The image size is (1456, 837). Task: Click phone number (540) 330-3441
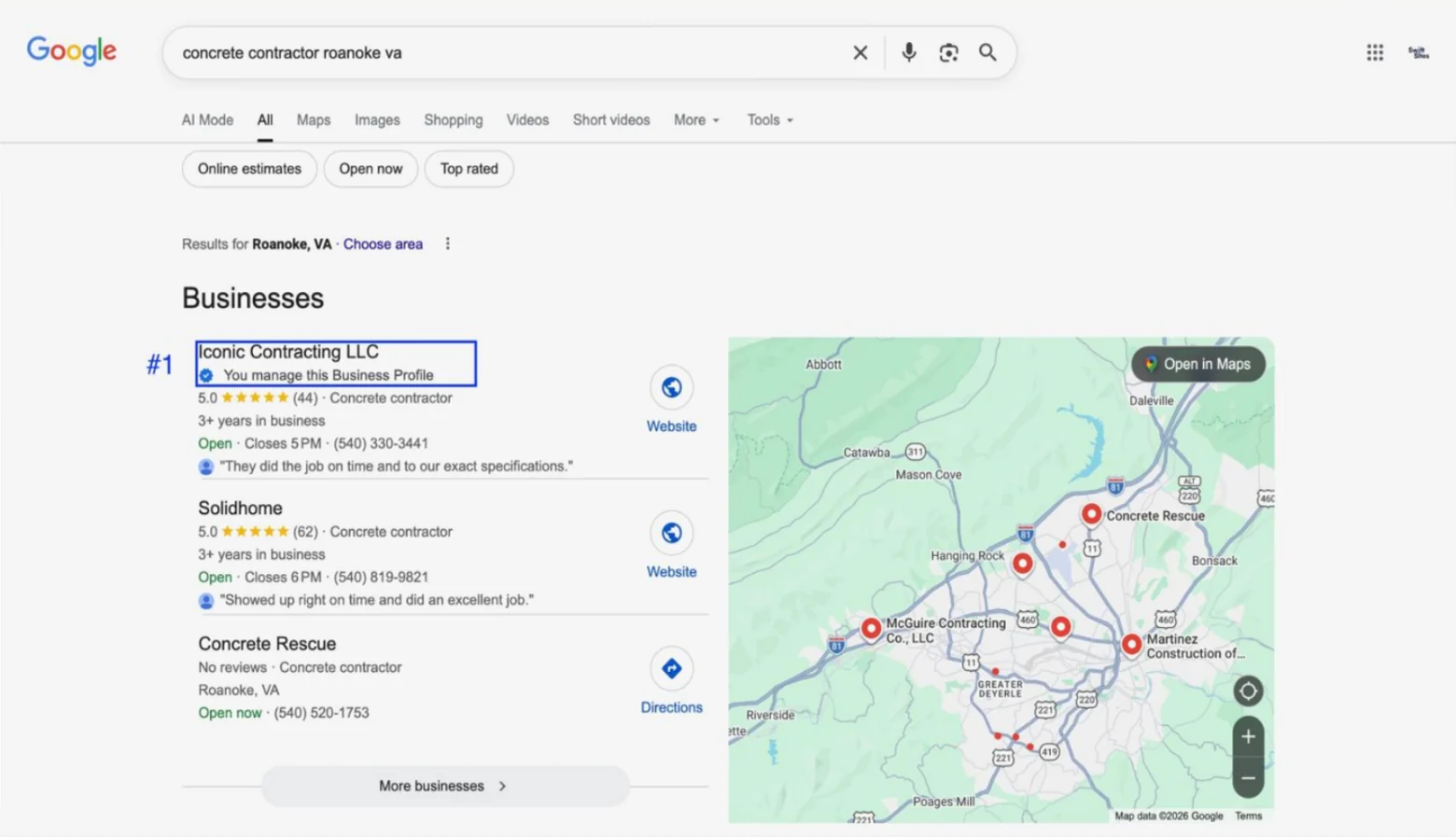(x=381, y=443)
